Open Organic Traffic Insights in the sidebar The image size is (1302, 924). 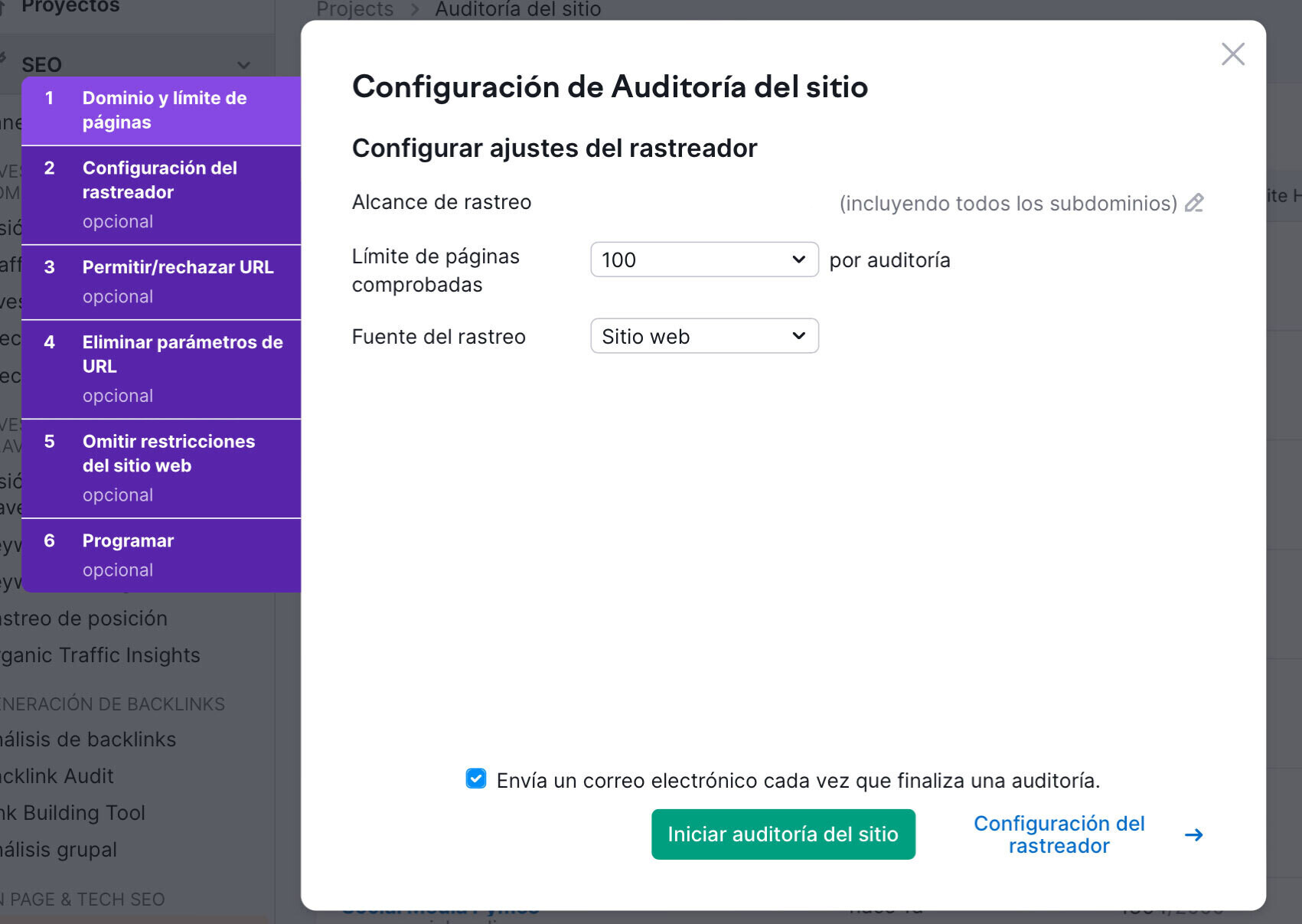coord(100,655)
